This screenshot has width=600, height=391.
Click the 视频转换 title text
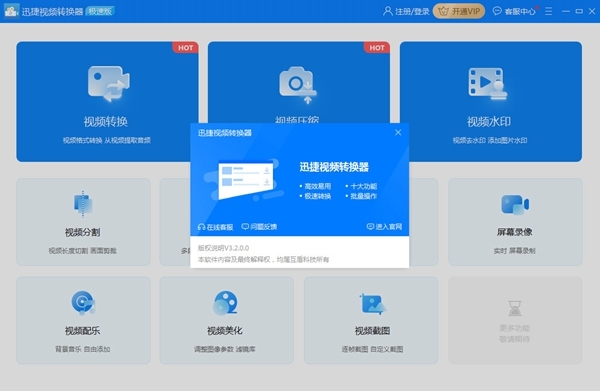point(106,122)
